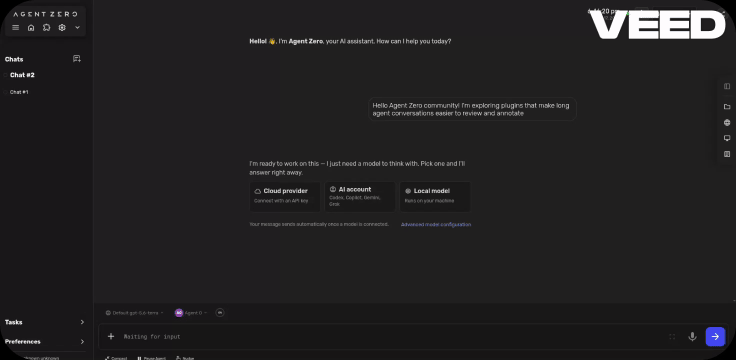This screenshot has width=736, height=360.
Task: Open the Default model selector dropdown
Action: point(134,313)
